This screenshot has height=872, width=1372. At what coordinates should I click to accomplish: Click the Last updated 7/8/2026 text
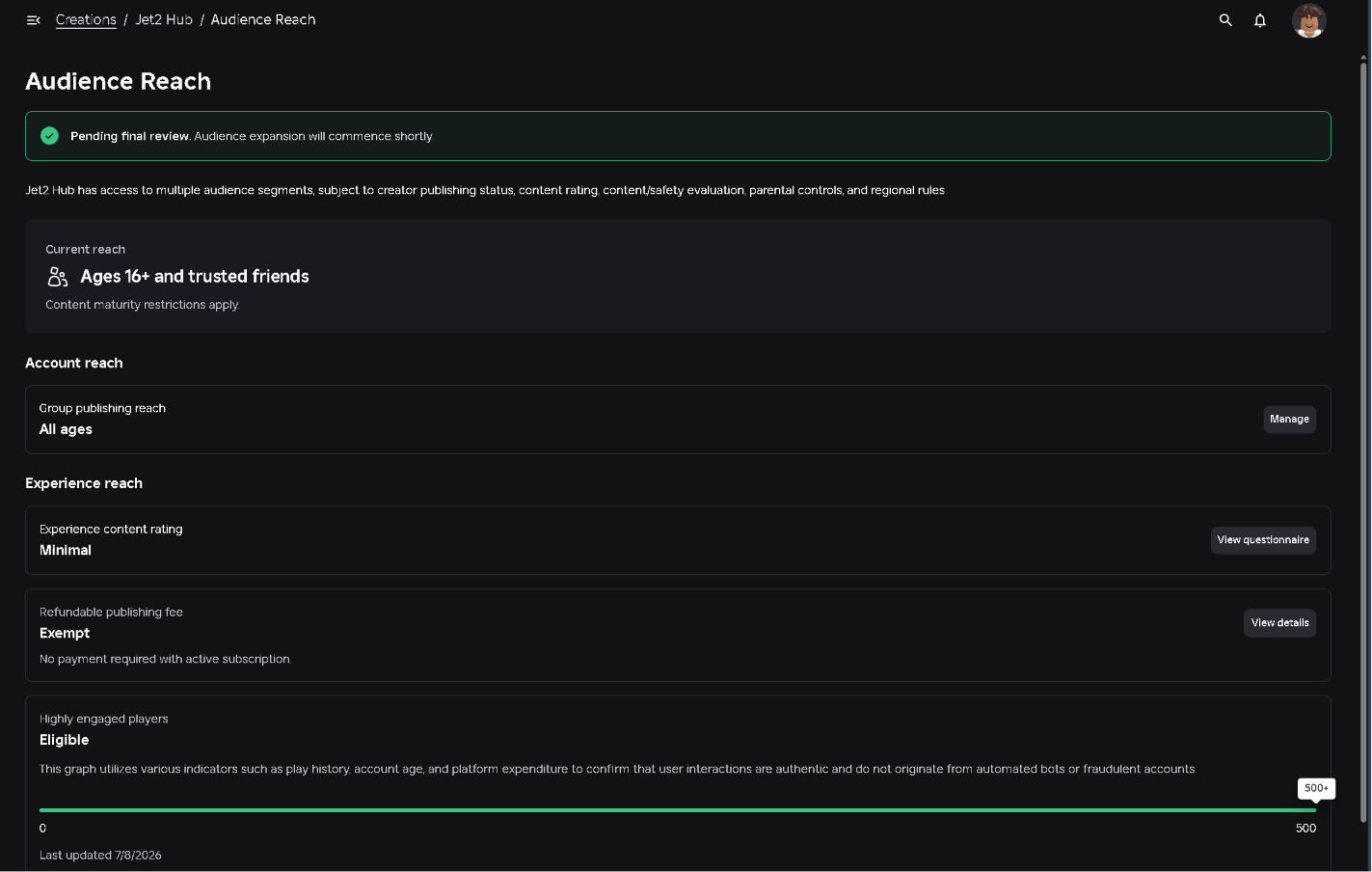pyautogui.click(x=100, y=856)
